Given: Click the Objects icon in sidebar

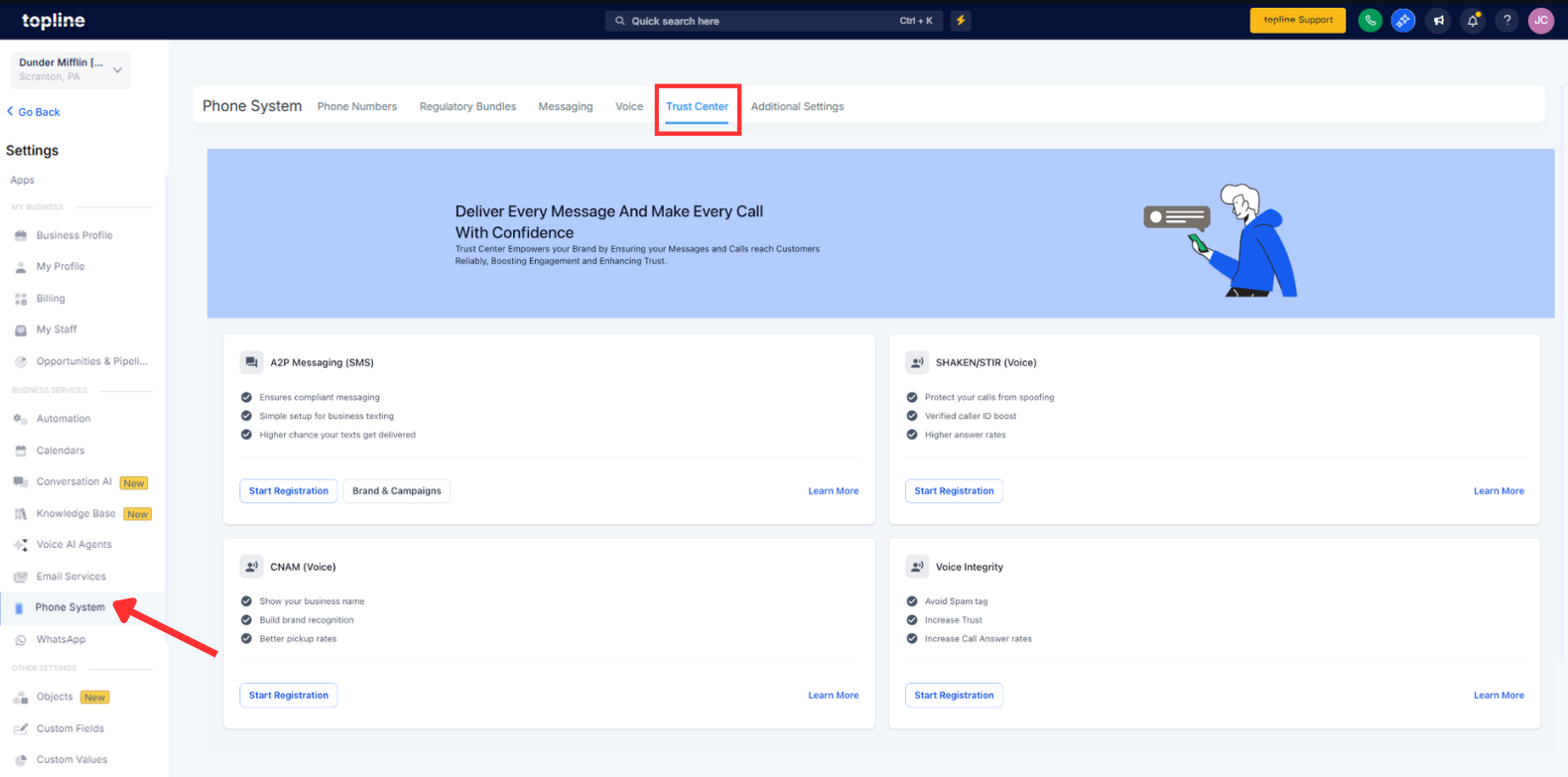Looking at the screenshot, I should [x=21, y=698].
